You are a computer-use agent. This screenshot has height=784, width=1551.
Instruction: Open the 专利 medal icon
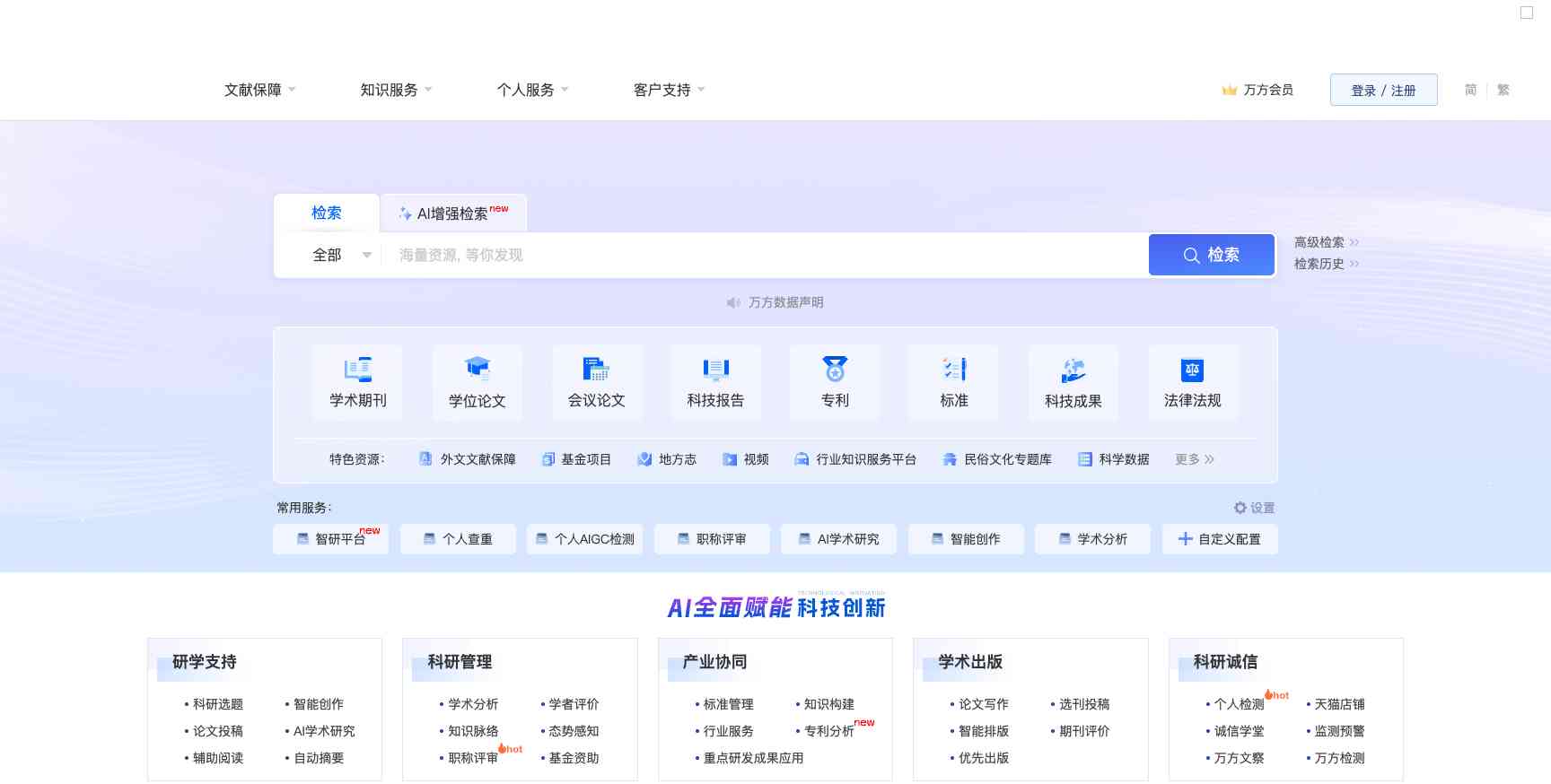[x=835, y=370]
